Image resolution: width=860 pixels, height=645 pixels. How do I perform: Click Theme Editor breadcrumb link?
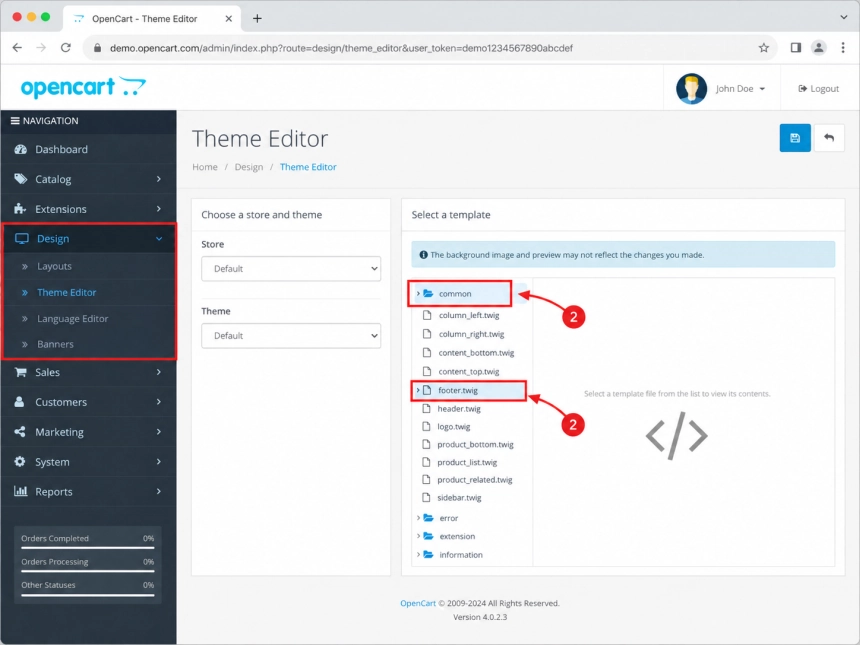pyautogui.click(x=308, y=167)
